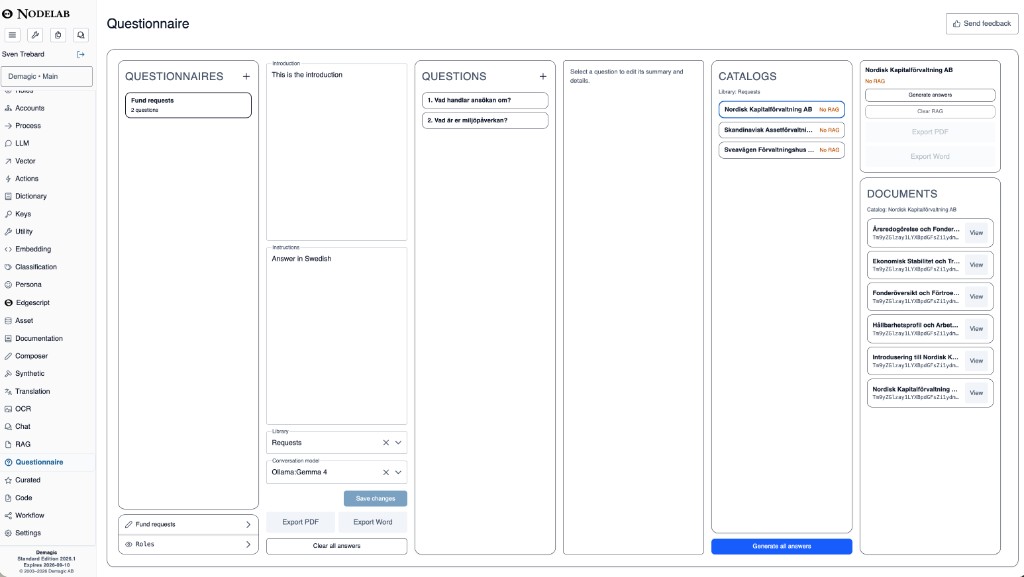Click Save changes button

376,499
